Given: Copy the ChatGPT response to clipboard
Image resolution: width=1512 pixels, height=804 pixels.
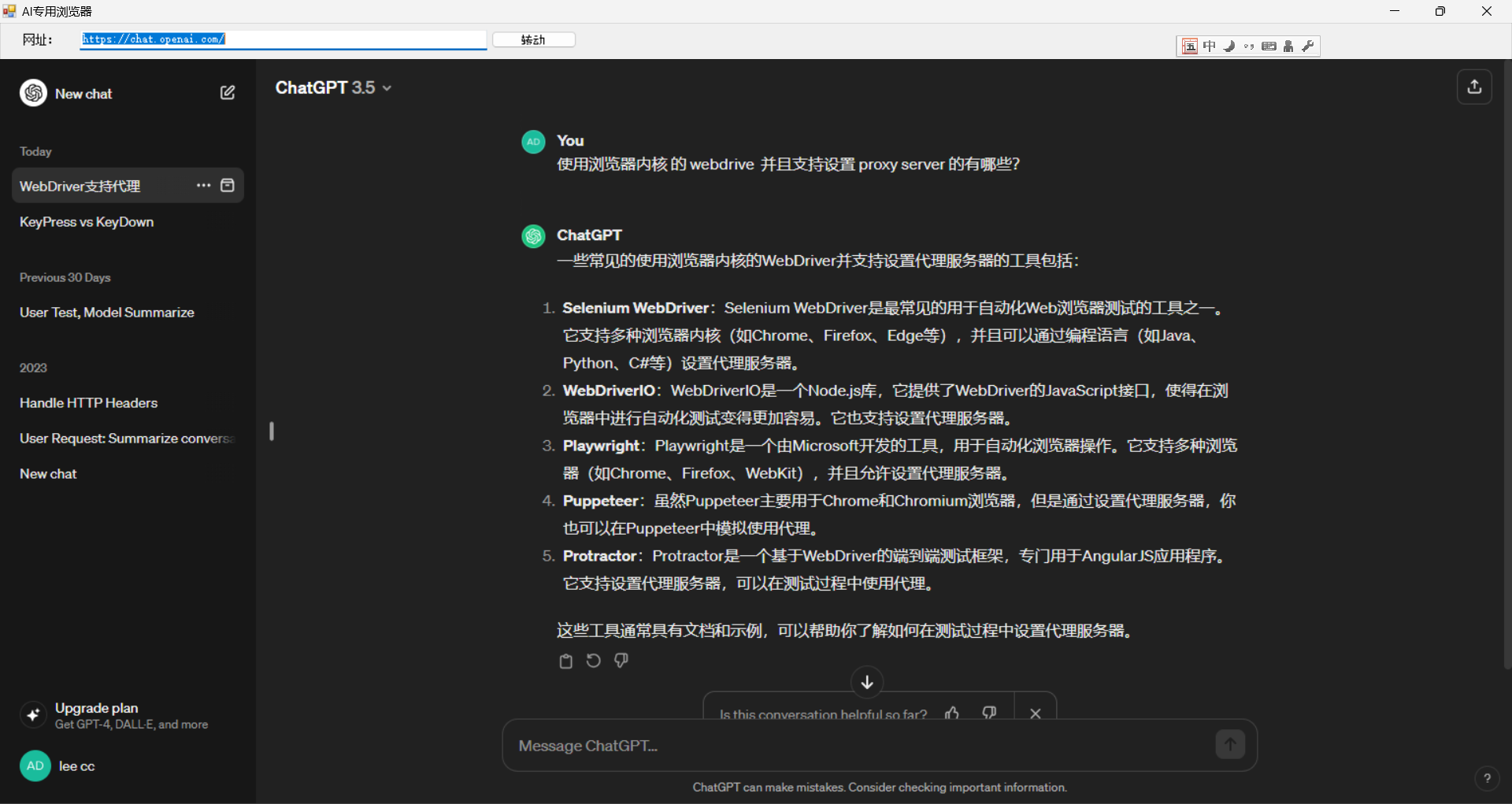Looking at the screenshot, I should (565, 661).
